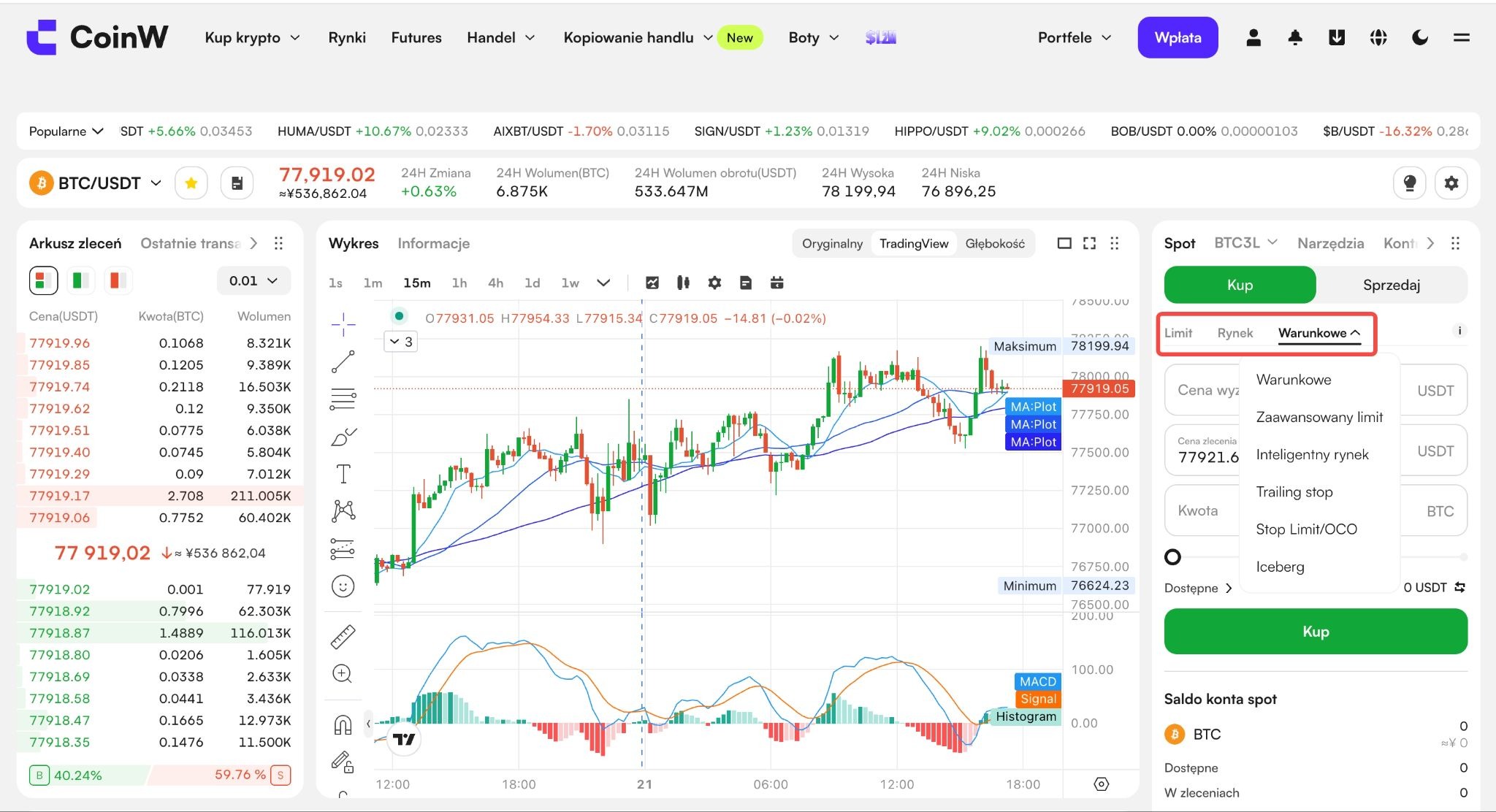Click the Kwota amount input field
This screenshot has height=812, width=1496.
pos(1316,510)
